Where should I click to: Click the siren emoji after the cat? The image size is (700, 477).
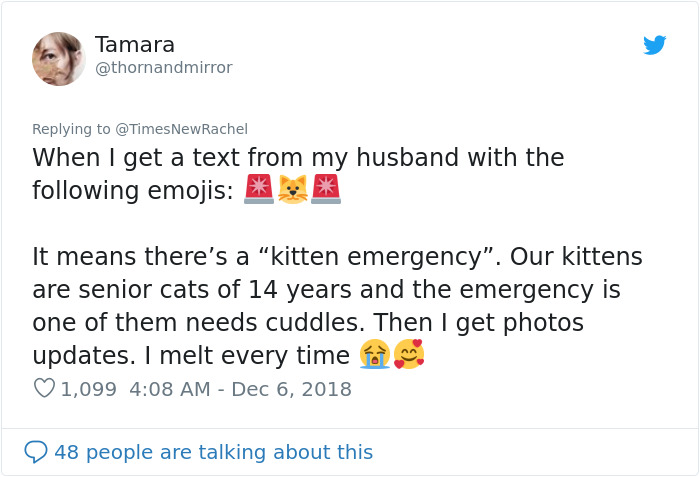click(326, 189)
